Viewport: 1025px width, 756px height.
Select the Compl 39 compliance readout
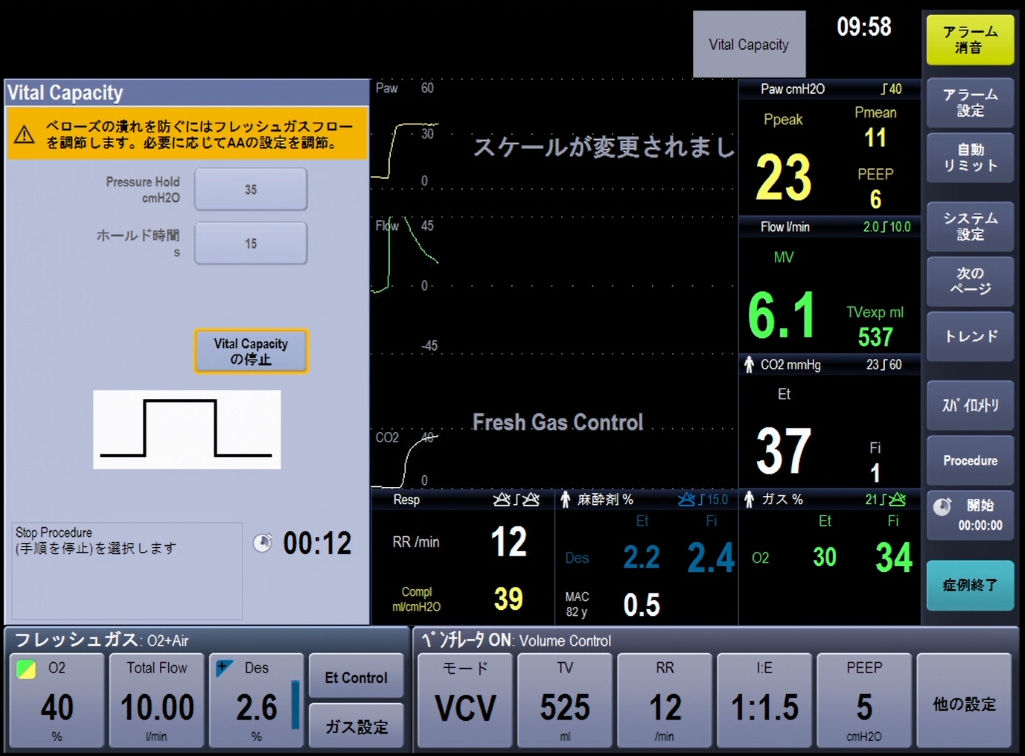click(509, 598)
